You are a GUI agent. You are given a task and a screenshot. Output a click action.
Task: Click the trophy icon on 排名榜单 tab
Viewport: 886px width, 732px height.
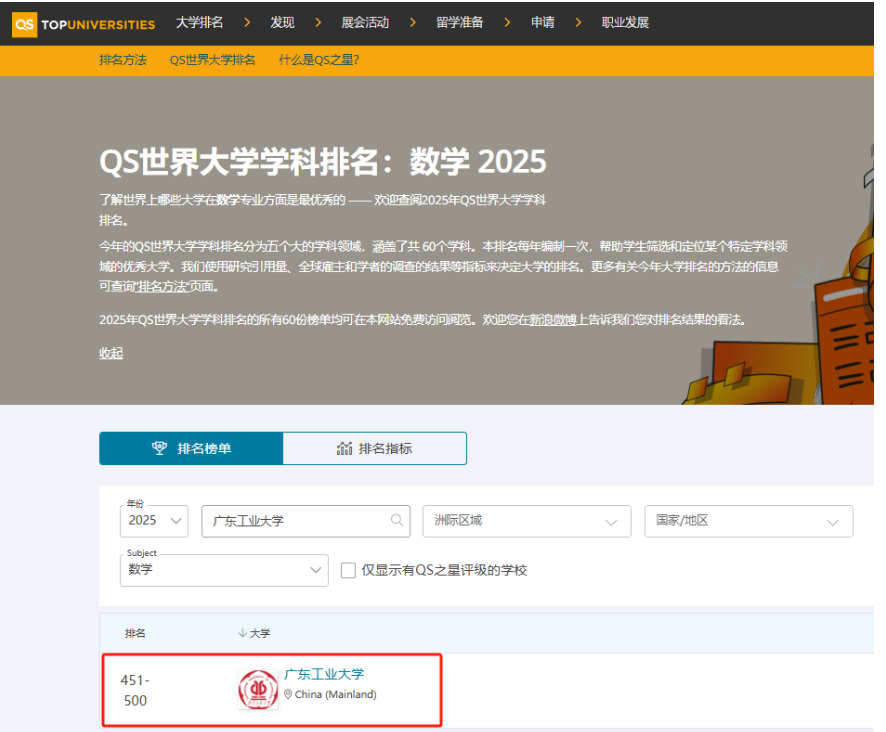coord(159,448)
